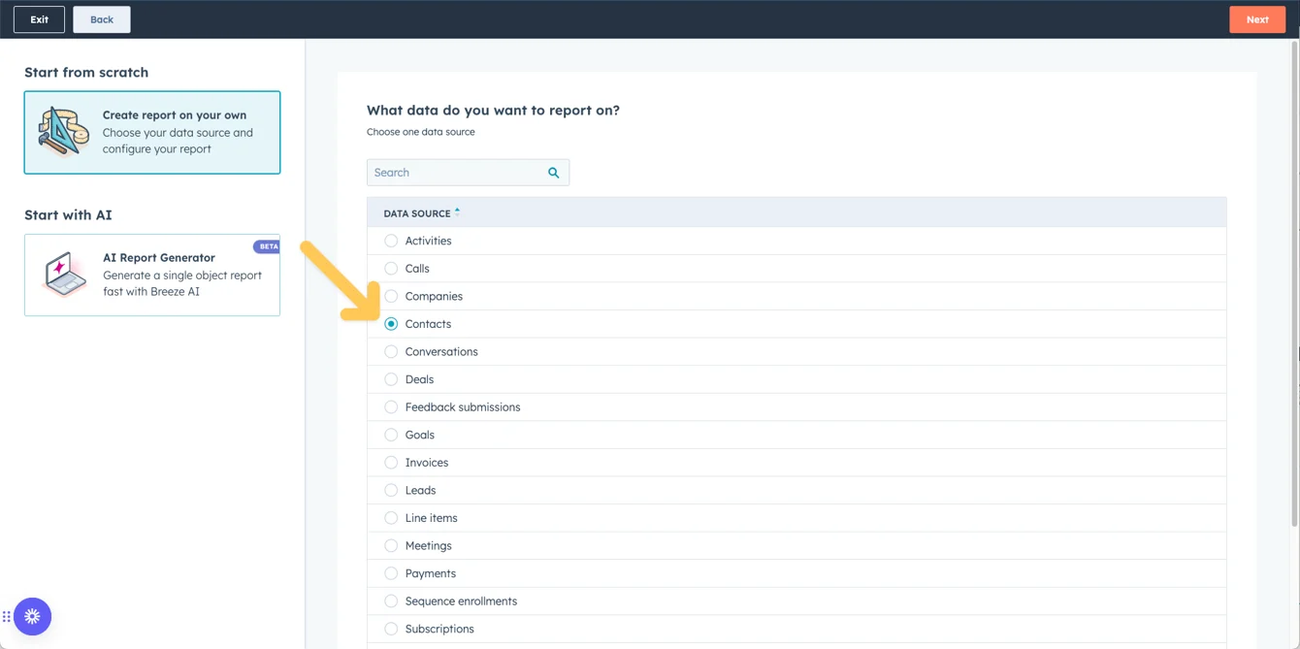Select the Subscriptions data source
The height and width of the screenshot is (649, 1300).
[x=391, y=628]
